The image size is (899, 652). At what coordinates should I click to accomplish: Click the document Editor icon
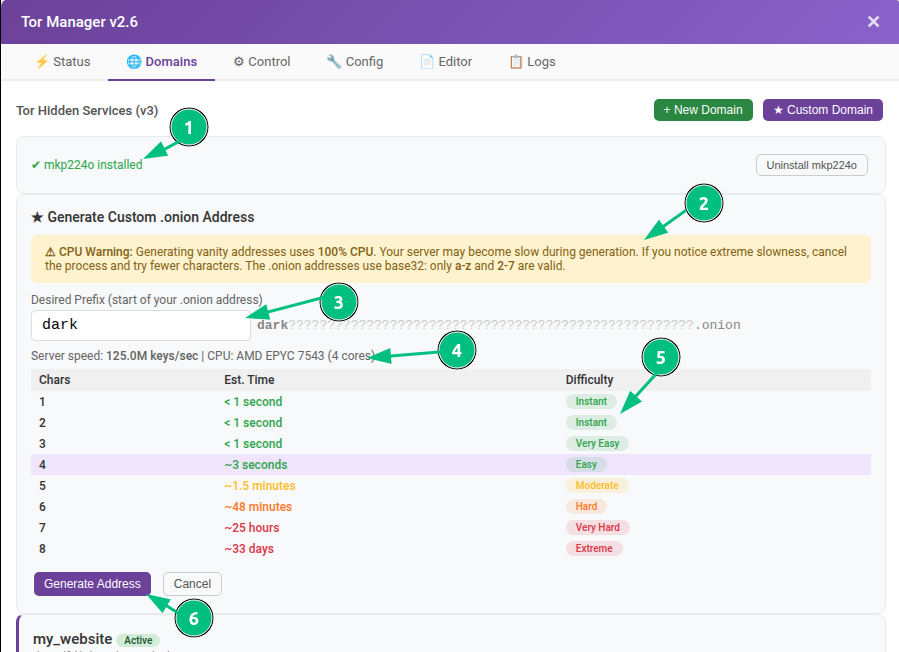click(427, 61)
